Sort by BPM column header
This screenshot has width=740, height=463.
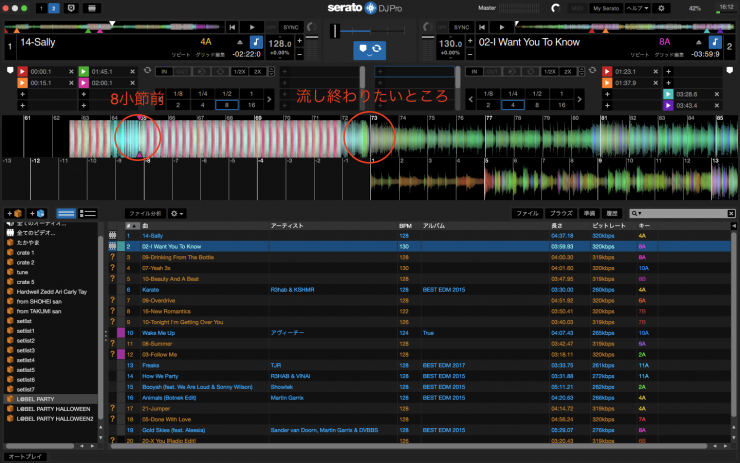405,226
